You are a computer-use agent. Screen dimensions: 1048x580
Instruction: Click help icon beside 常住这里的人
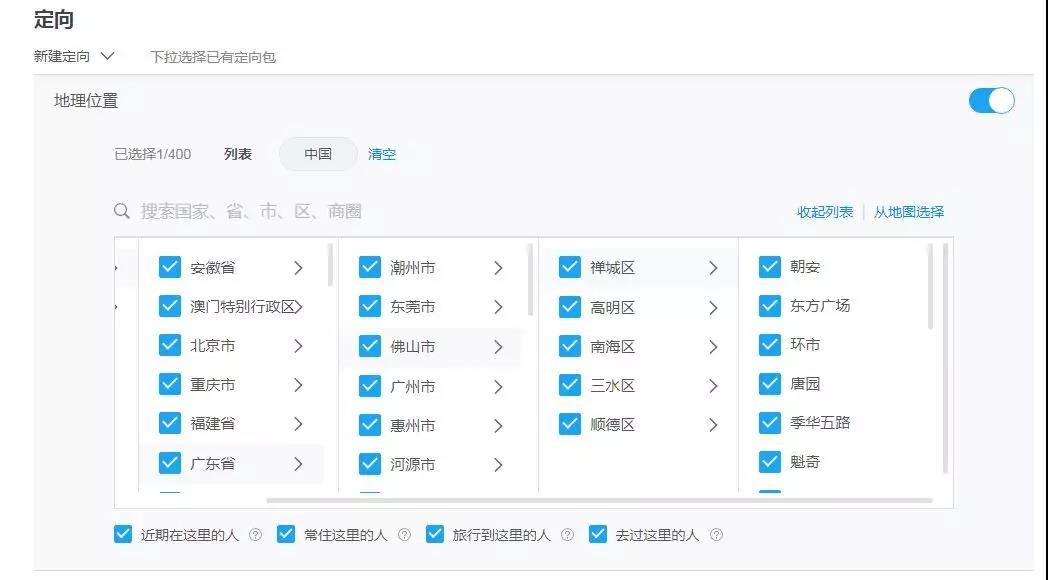tap(404, 535)
